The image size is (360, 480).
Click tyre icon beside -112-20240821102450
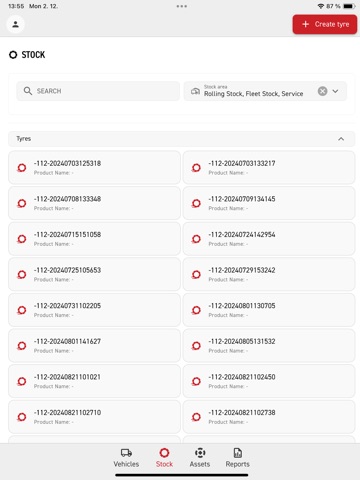coord(196,382)
